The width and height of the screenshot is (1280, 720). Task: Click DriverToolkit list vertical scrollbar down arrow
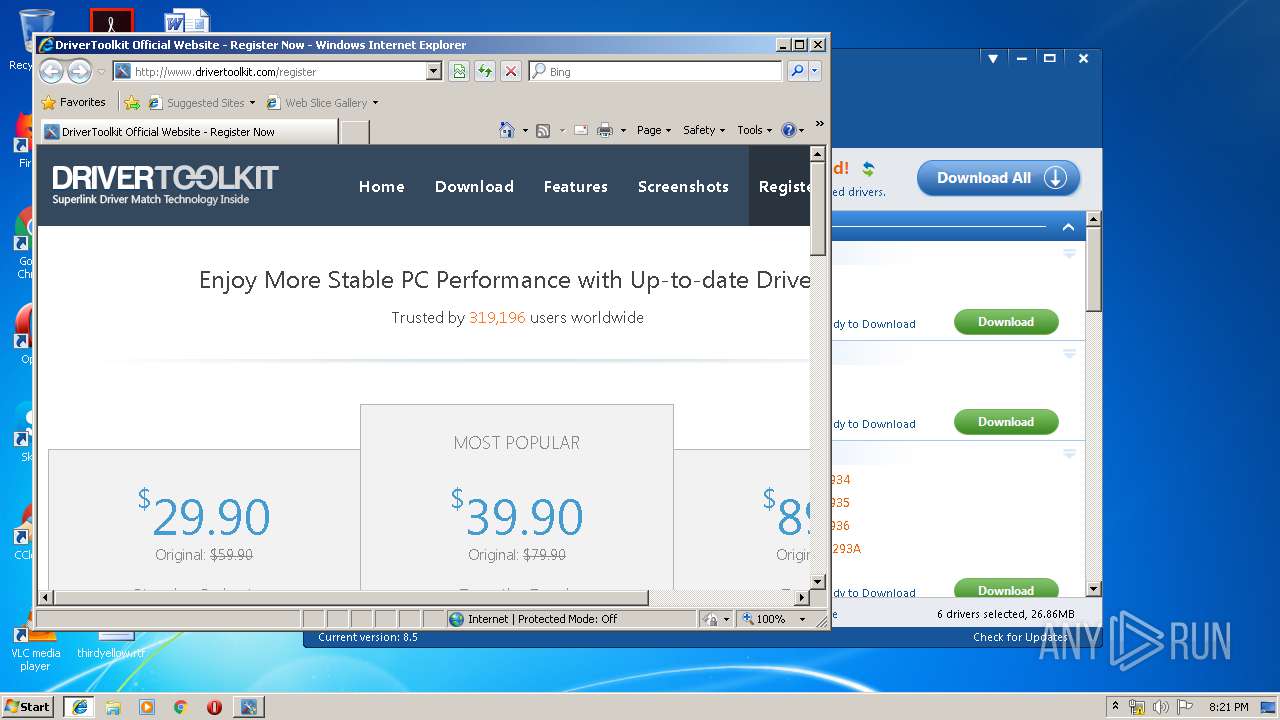point(1093,589)
